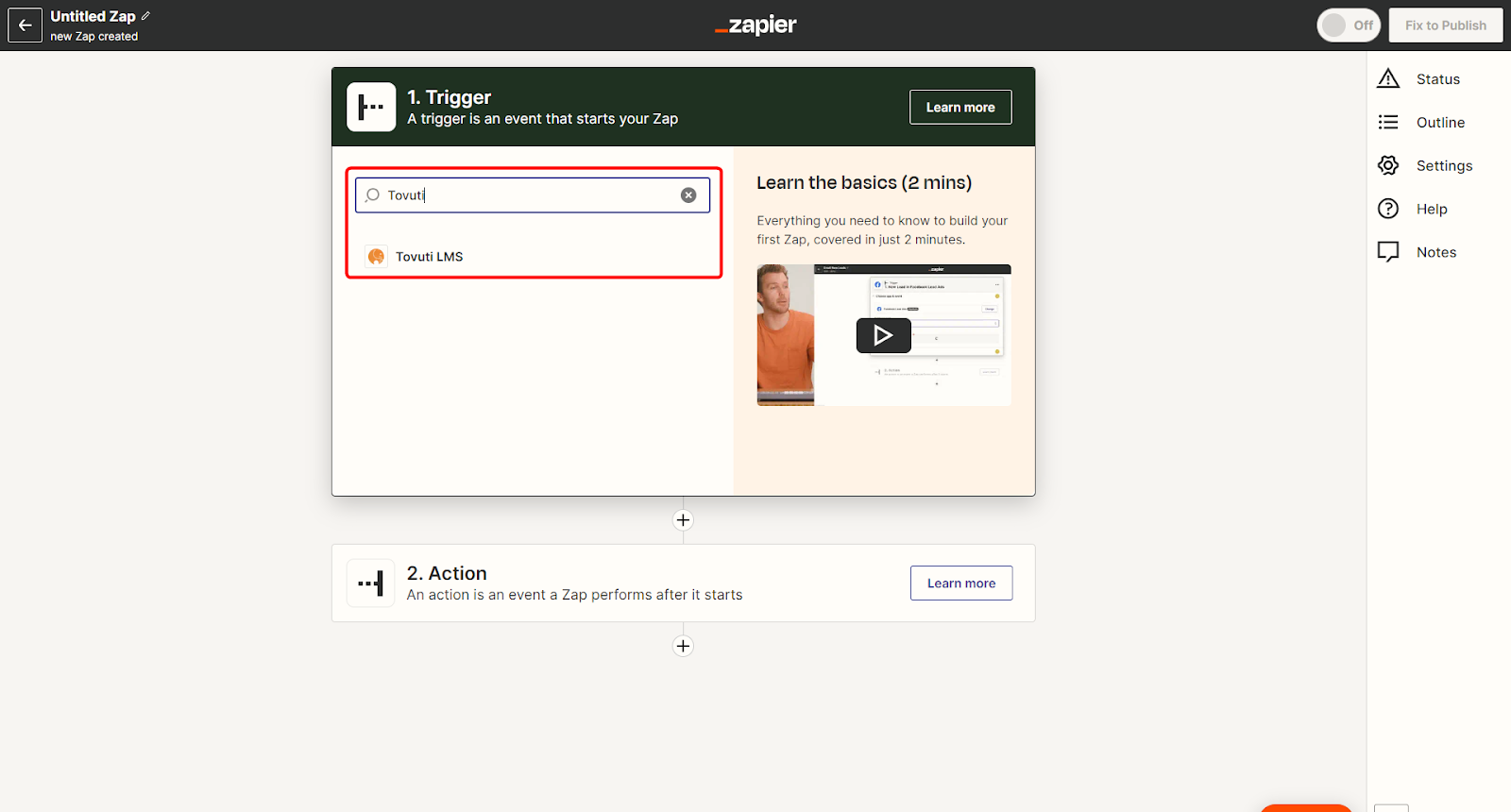
Task: Play the Learn the basics video
Action: [x=884, y=335]
